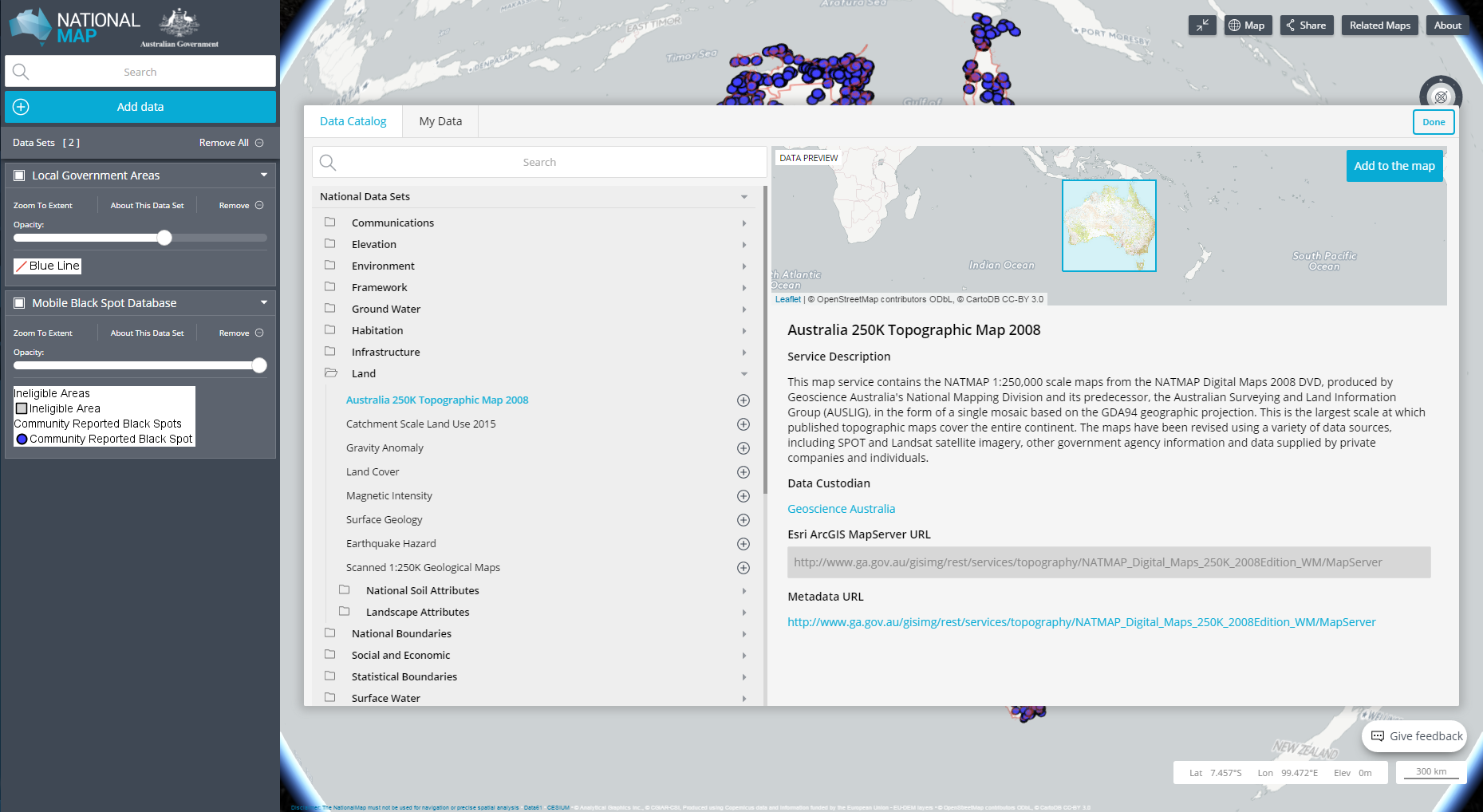Toggle Local Government Areas layer checkbox
The image size is (1483, 812).
(x=20, y=175)
